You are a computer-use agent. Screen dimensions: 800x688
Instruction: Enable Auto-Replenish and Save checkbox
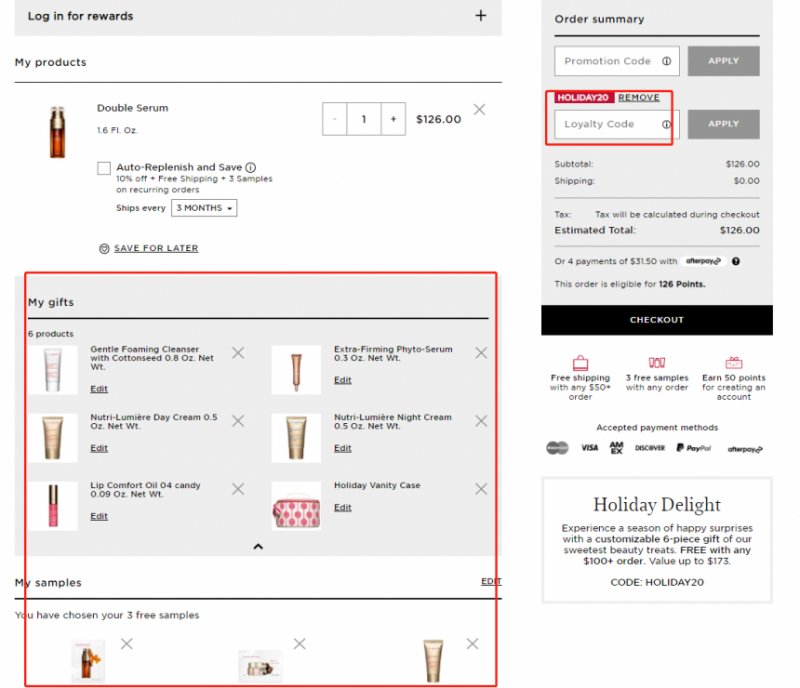(x=104, y=168)
